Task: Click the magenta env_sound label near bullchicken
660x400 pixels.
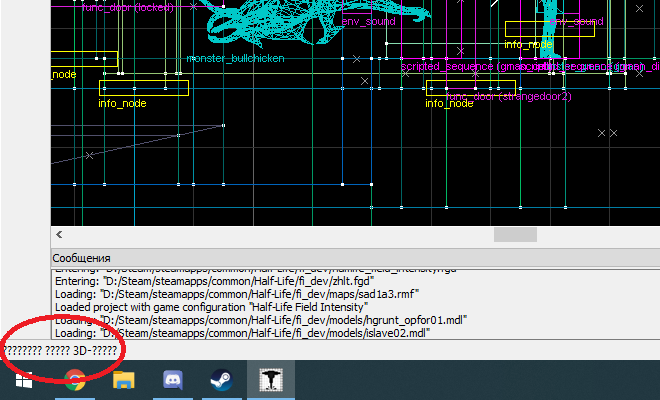Action: [x=369, y=21]
